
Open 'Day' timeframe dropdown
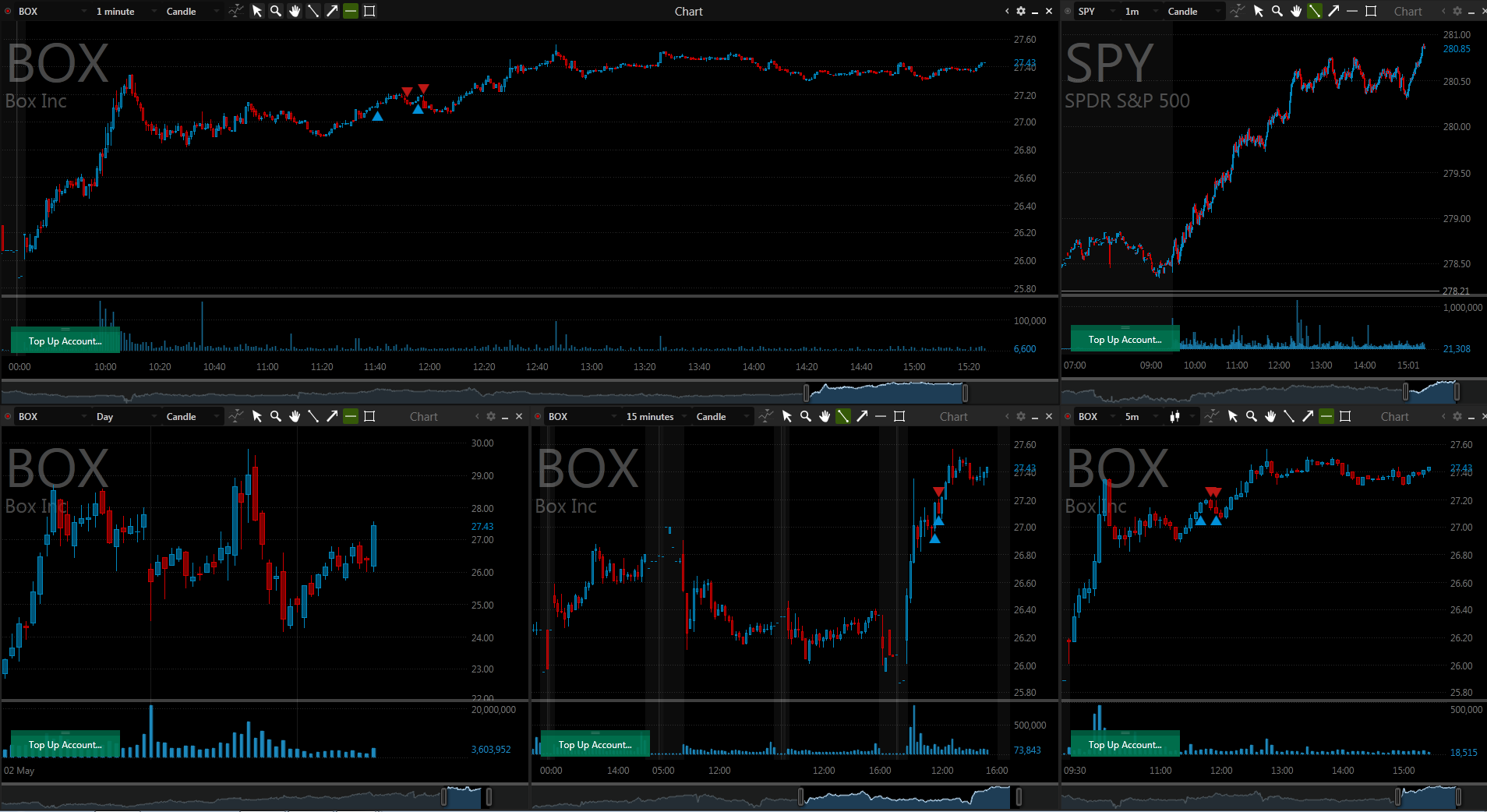[x=125, y=416]
